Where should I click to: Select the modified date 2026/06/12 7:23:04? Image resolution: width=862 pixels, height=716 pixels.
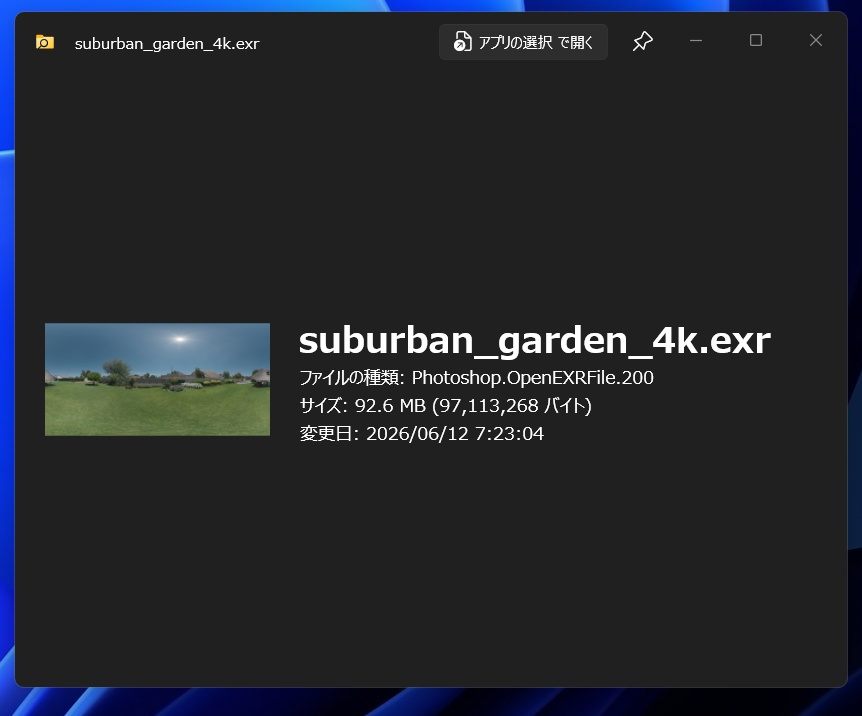[x=422, y=434]
